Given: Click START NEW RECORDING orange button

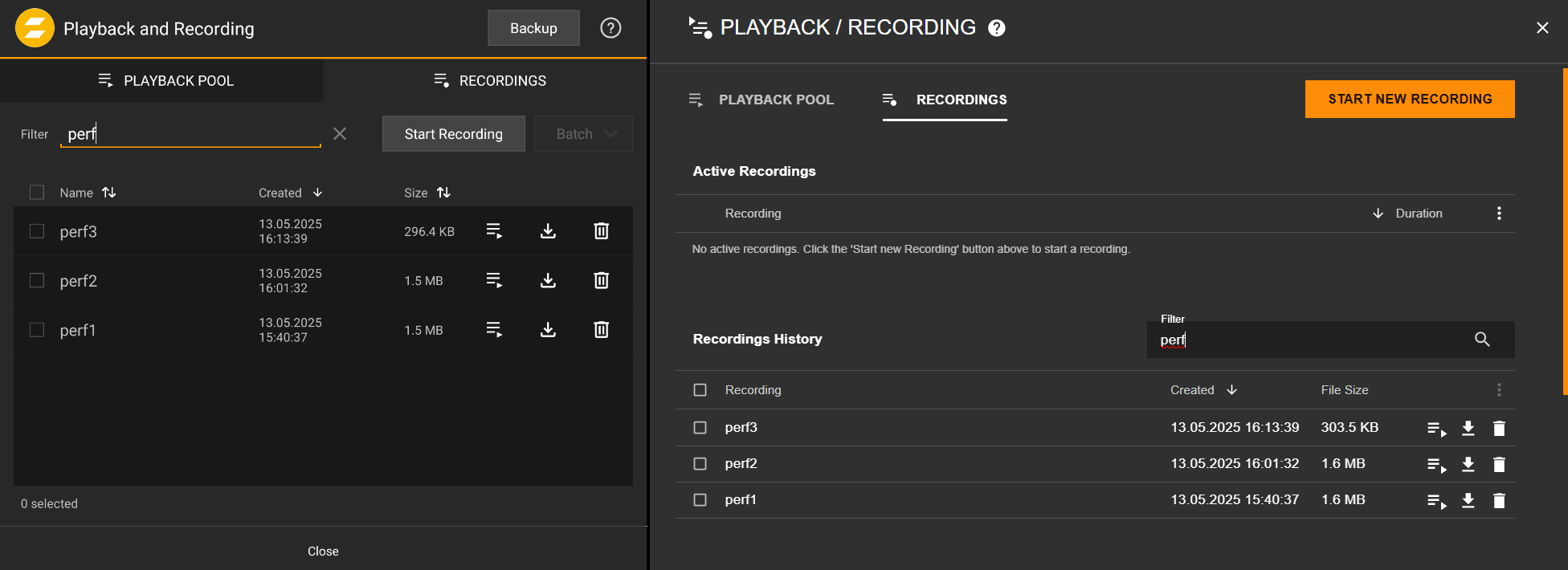Looking at the screenshot, I should (x=1410, y=99).
